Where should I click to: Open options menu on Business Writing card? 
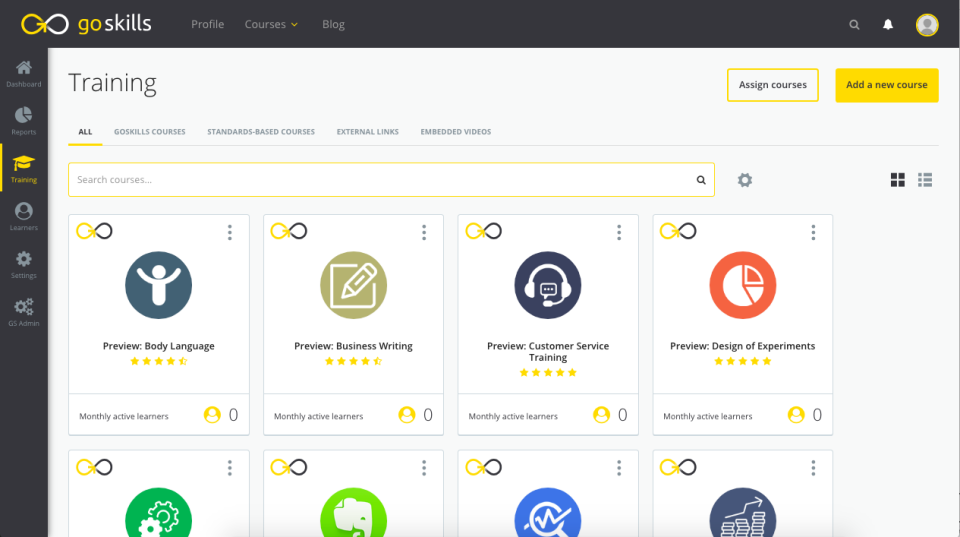424,232
